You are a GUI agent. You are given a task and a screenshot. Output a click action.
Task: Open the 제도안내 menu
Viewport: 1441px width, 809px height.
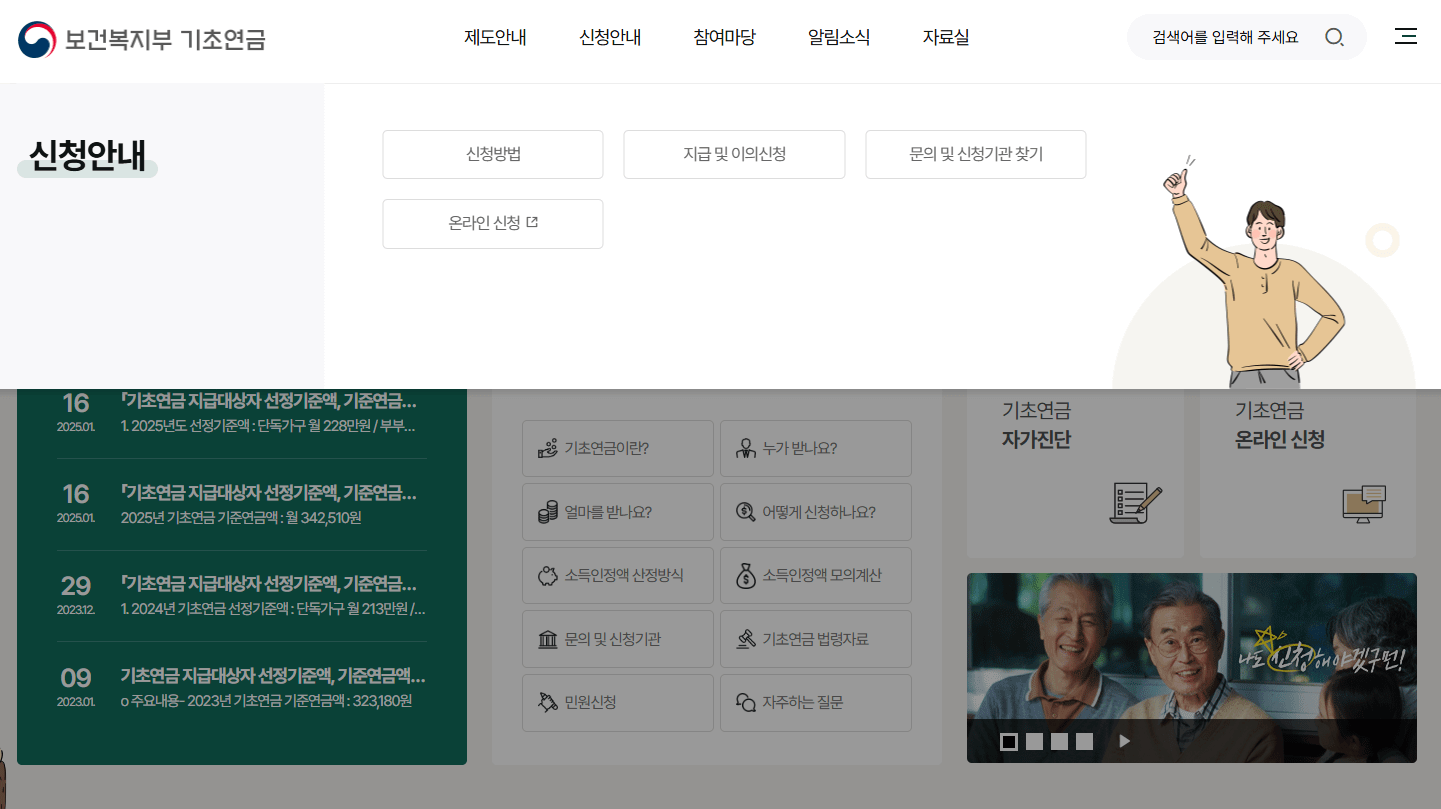coord(495,37)
